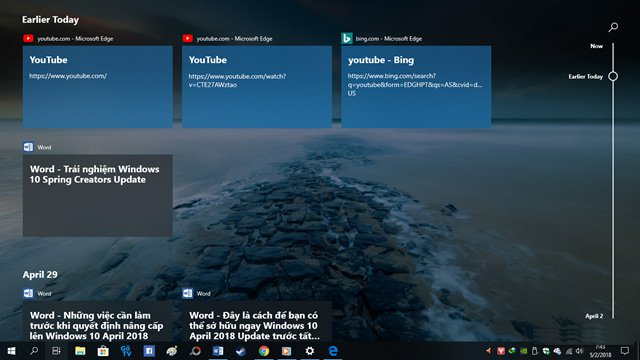This screenshot has height=360, width=640.
Task: Open Word Trải nghiệm Windows 10 document card
Action: [x=98, y=196]
